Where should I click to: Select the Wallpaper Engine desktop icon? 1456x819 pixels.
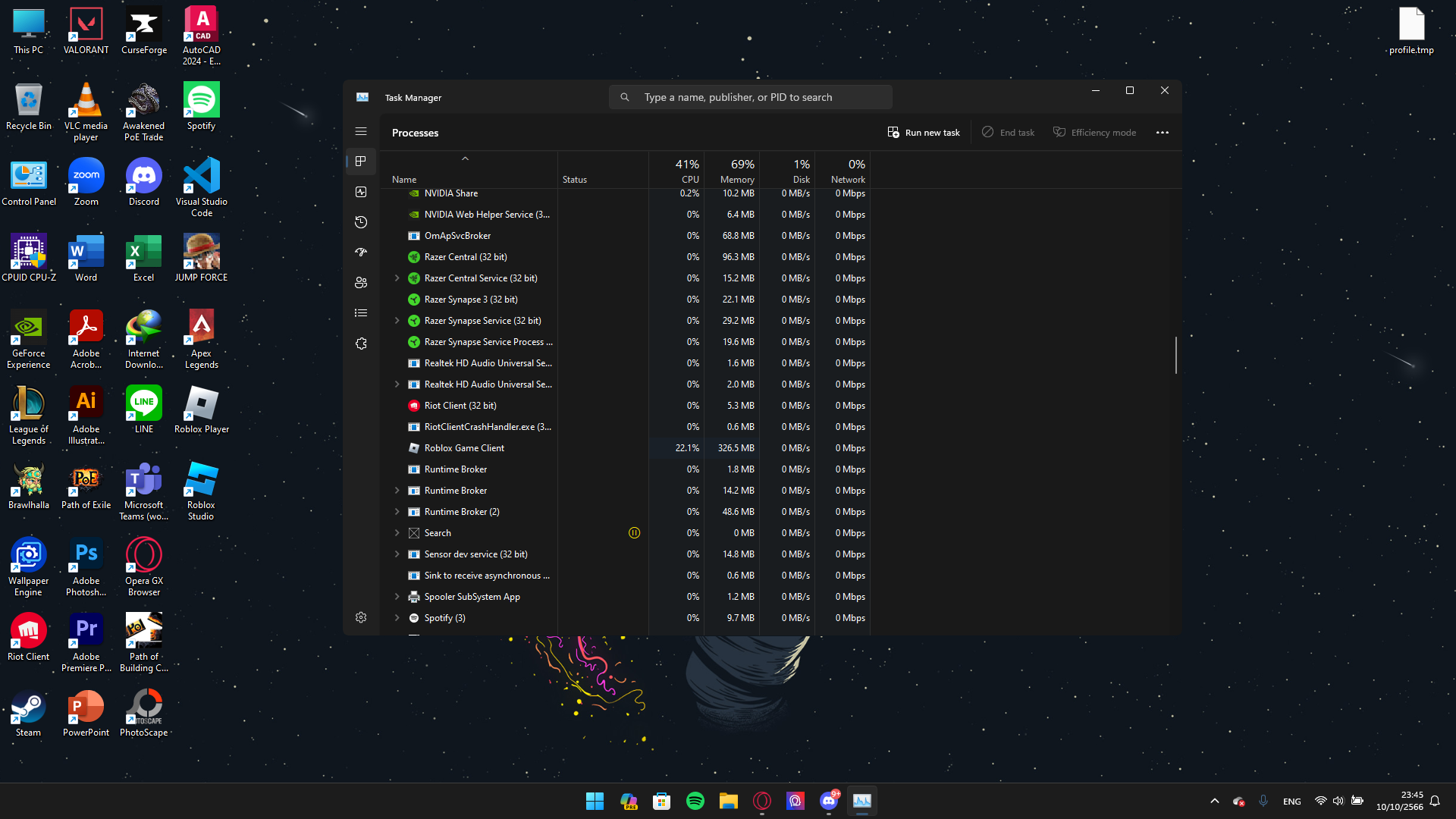point(28,567)
